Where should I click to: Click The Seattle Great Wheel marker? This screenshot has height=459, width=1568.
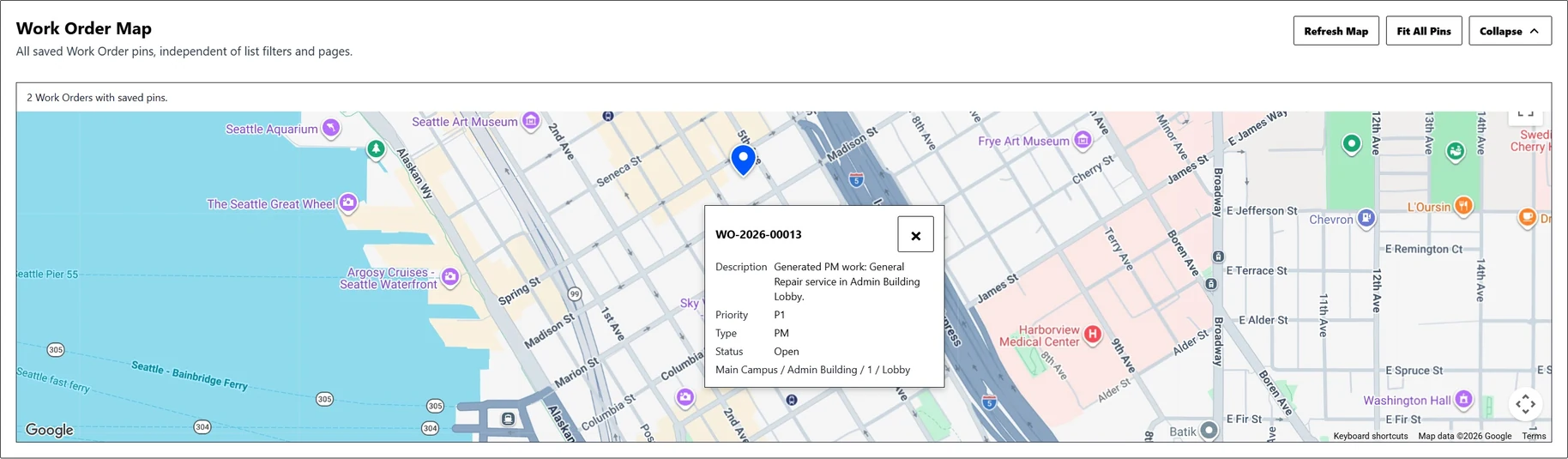[348, 203]
